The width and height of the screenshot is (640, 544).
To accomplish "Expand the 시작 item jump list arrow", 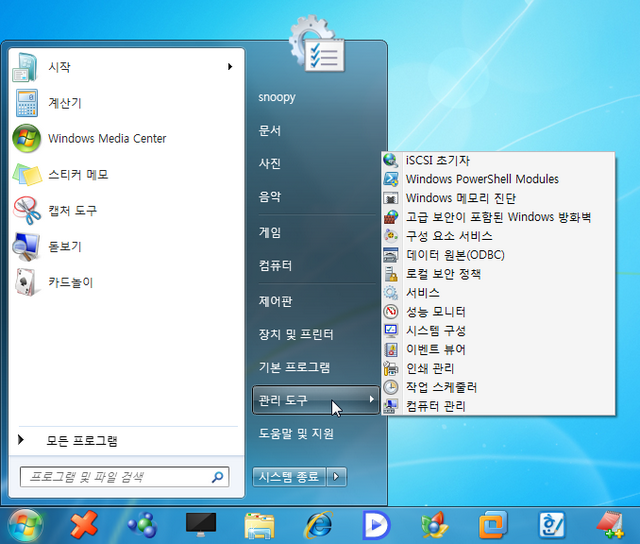I will click(230, 67).
